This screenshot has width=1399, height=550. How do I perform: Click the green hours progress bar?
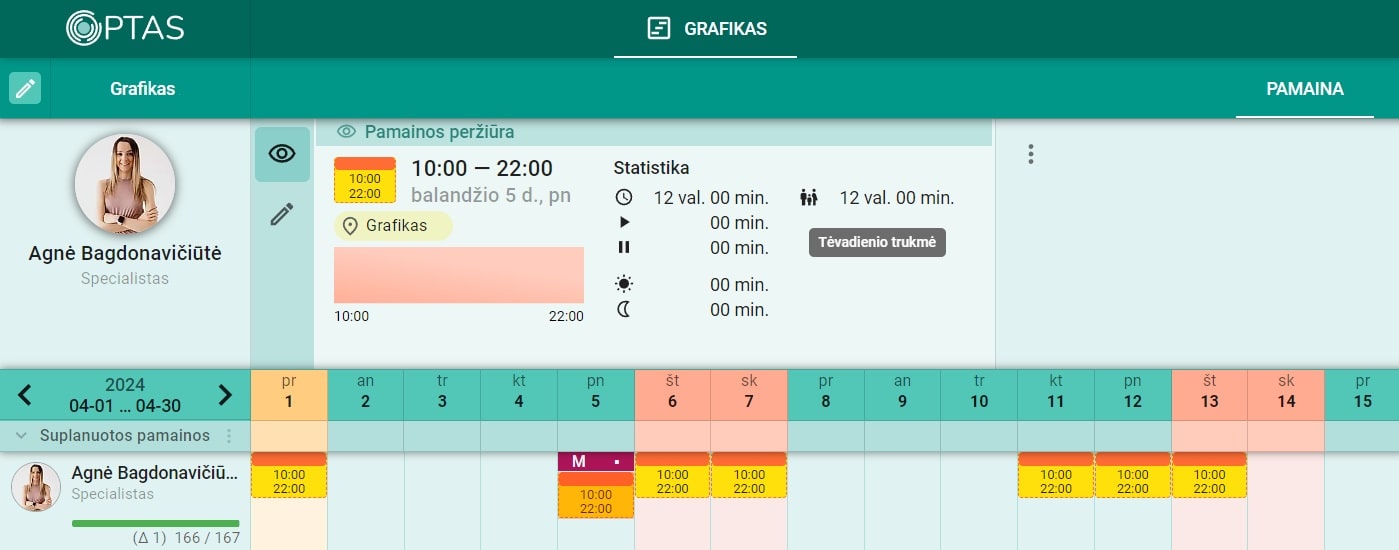[x=156, y=523]
